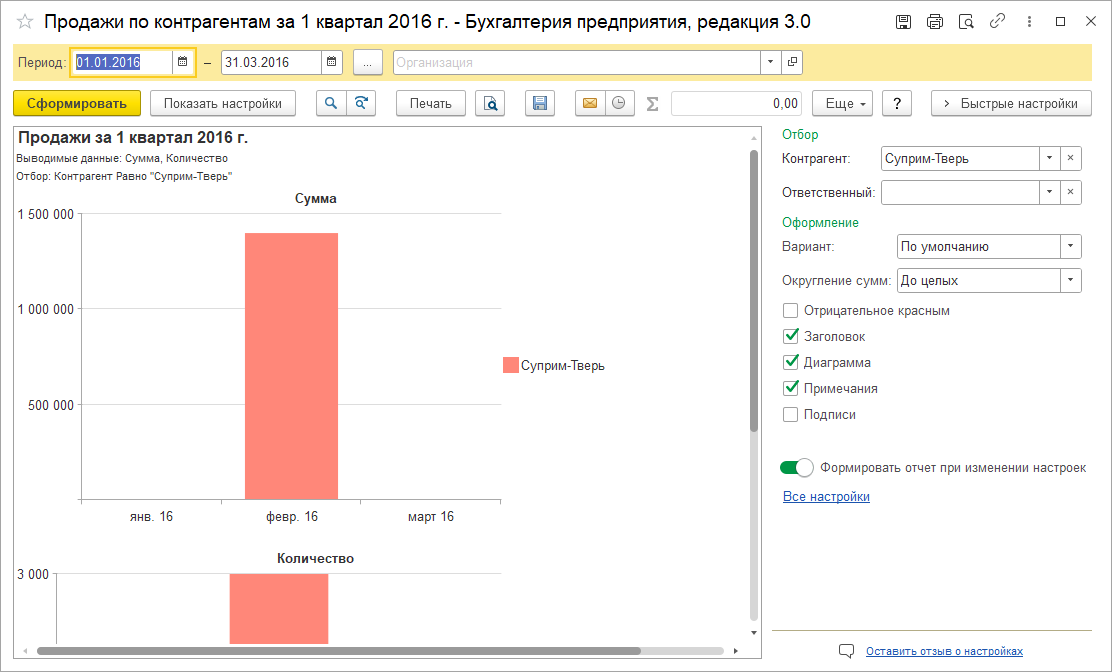Enable Отрицательное красным checkbox
Image resolution: width=1112 pixels, height=672 pixels.
click(x=790, y=310)
